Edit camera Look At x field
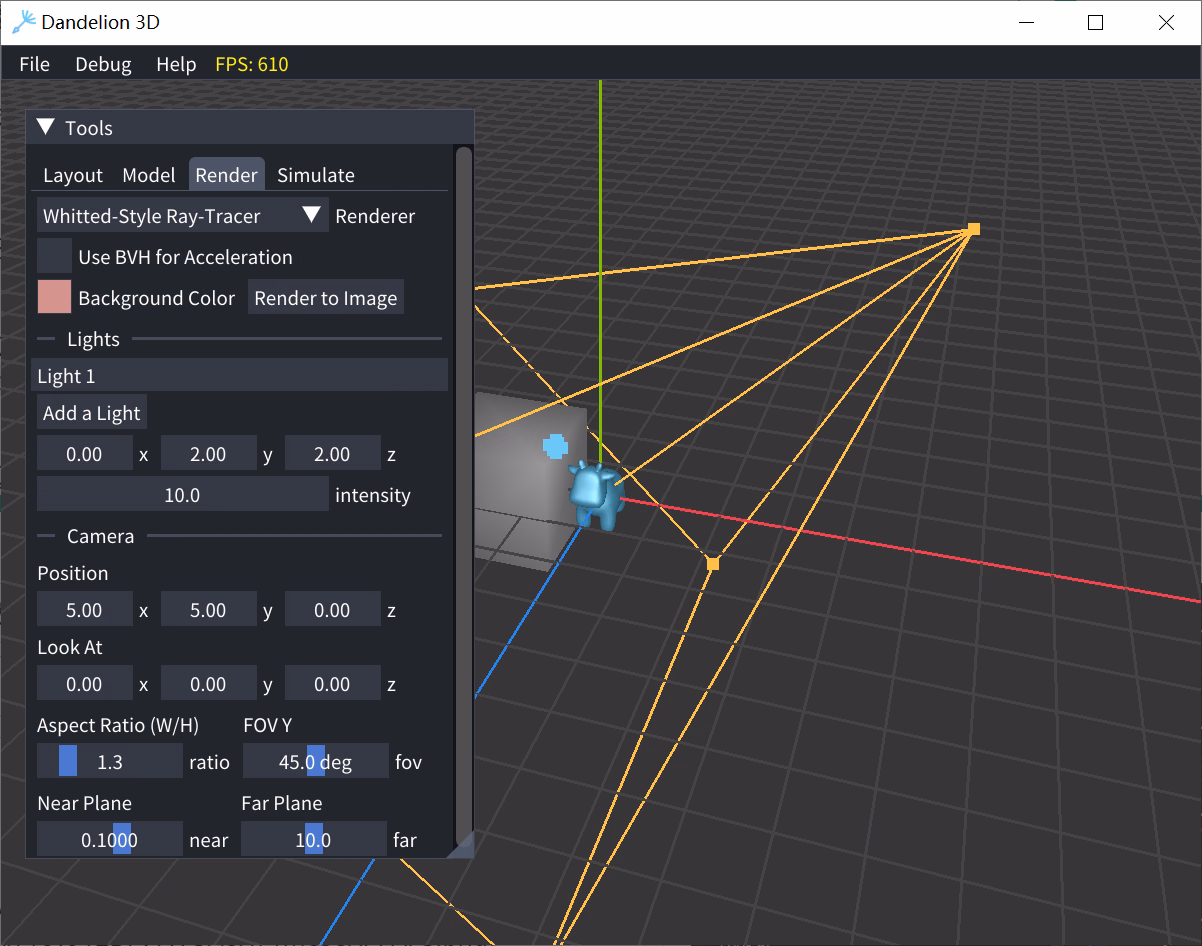The height and width of the screenshot is (946, 1202). click(x=84, y=684)
